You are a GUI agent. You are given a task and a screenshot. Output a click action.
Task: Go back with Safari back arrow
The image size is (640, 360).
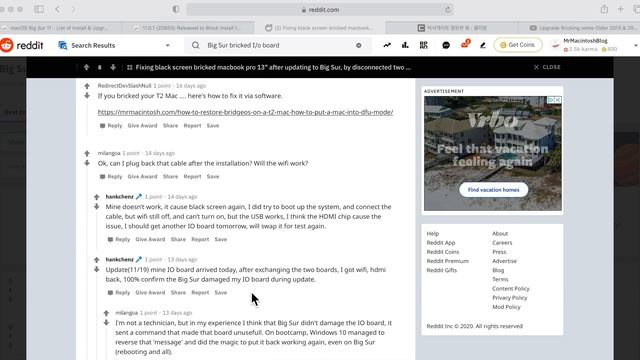click(58, 9)
